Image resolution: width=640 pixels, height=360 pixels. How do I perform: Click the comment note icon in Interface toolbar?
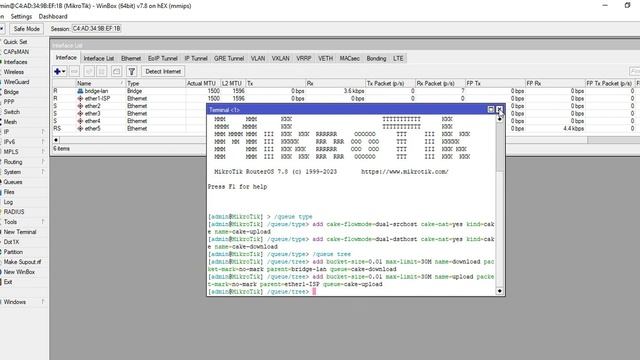116,71
